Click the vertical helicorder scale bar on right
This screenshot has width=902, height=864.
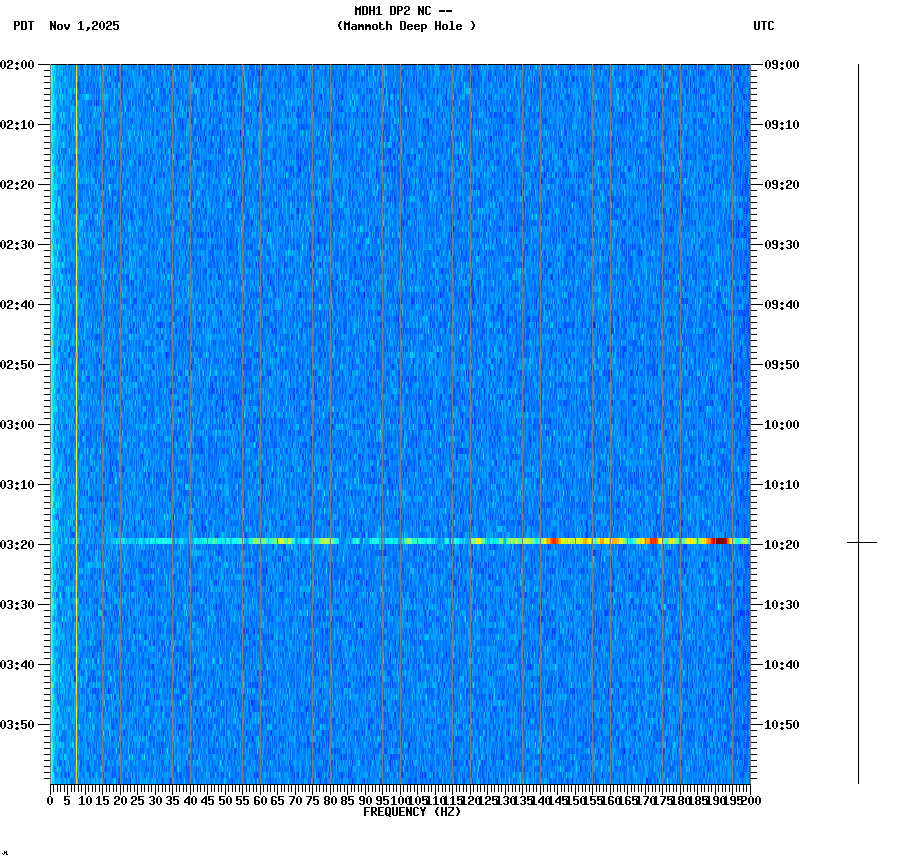857,420
